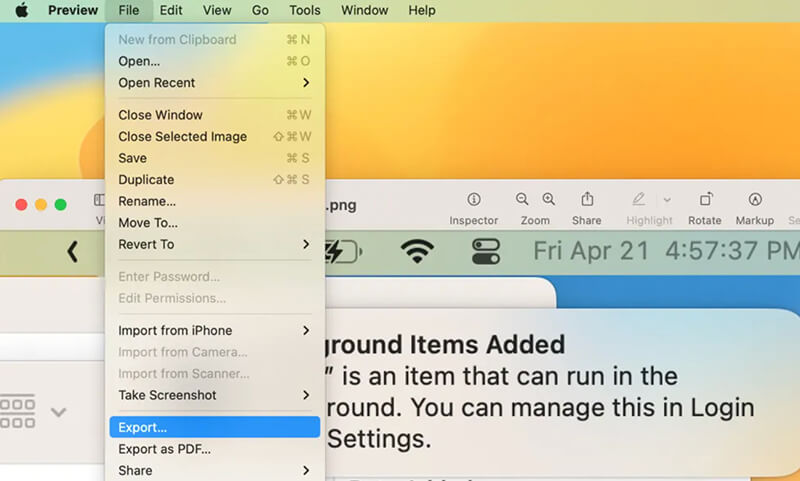Open the Help menu
Screen dimensions: 800x481
(x=421, y=10)
